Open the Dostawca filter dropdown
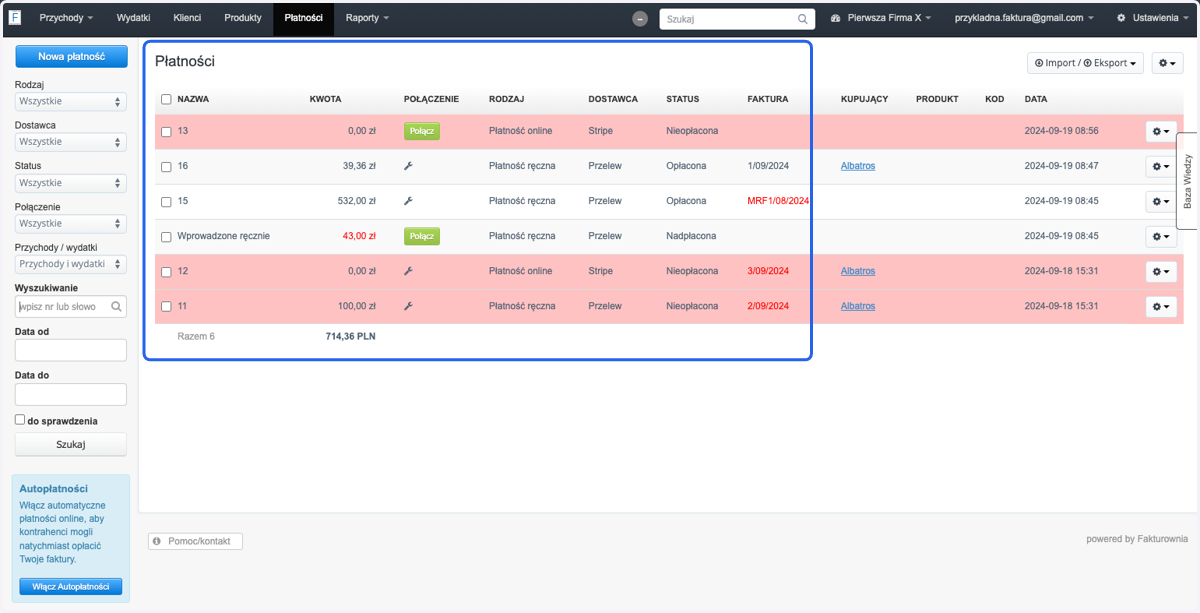 (71, 142)
